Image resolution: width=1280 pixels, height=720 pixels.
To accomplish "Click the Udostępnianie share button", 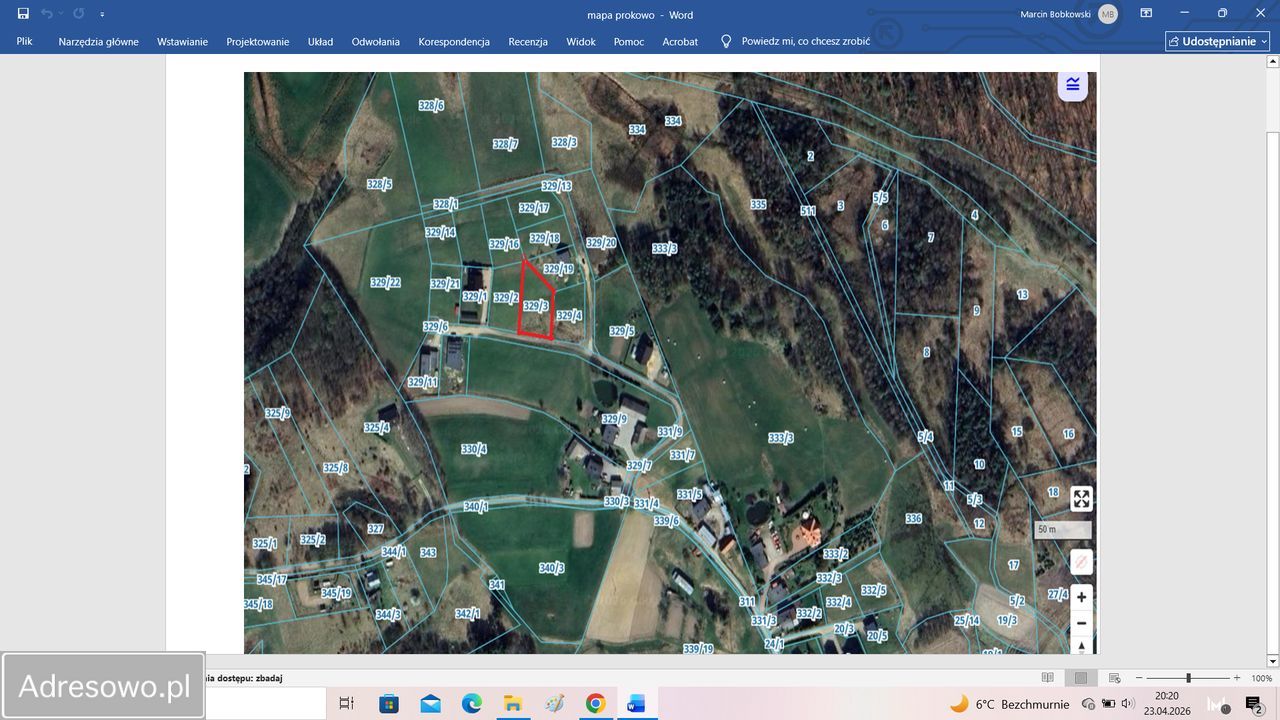I will [1217, 41].
